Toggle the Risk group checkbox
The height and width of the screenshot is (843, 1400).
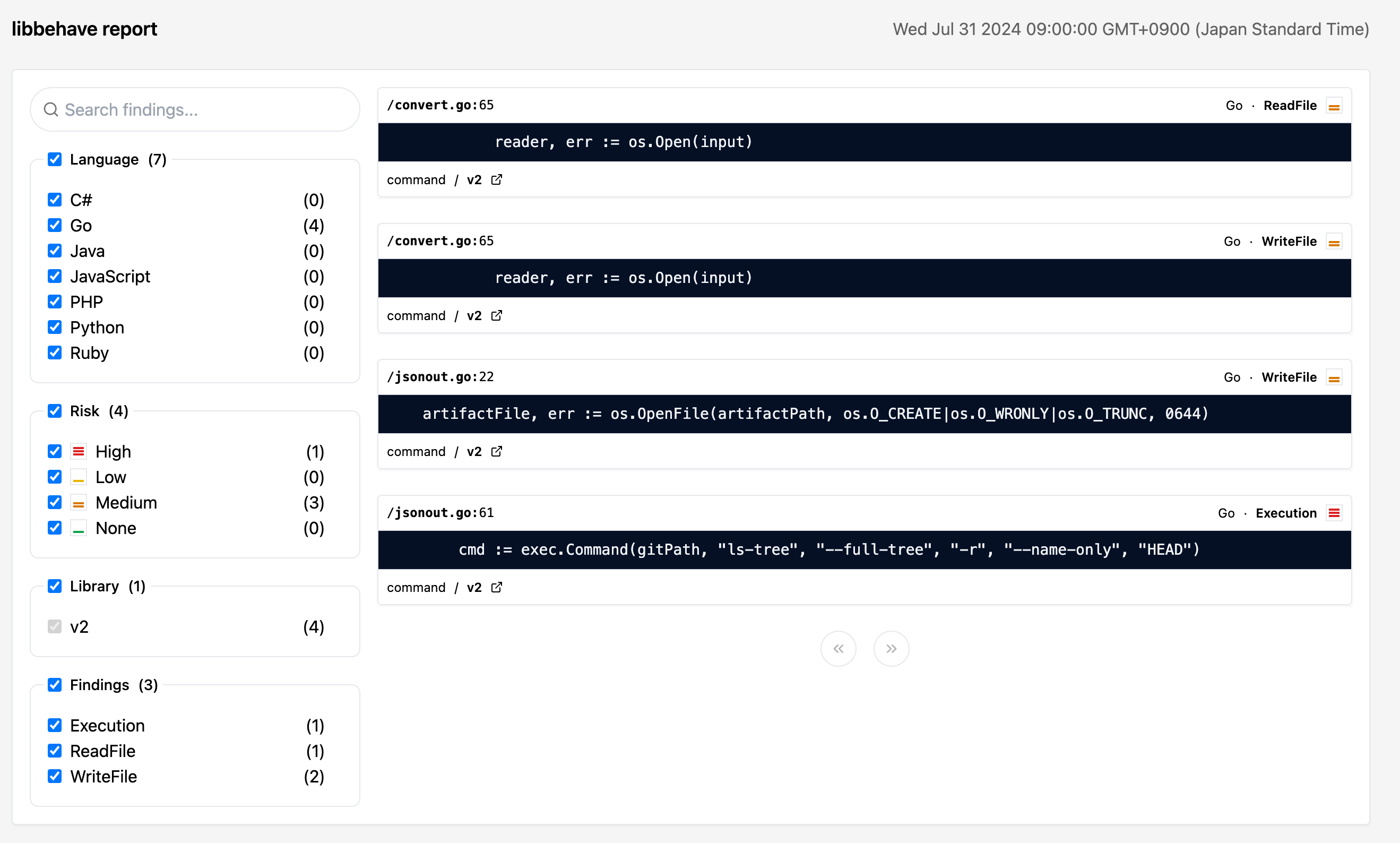point(55,411)
